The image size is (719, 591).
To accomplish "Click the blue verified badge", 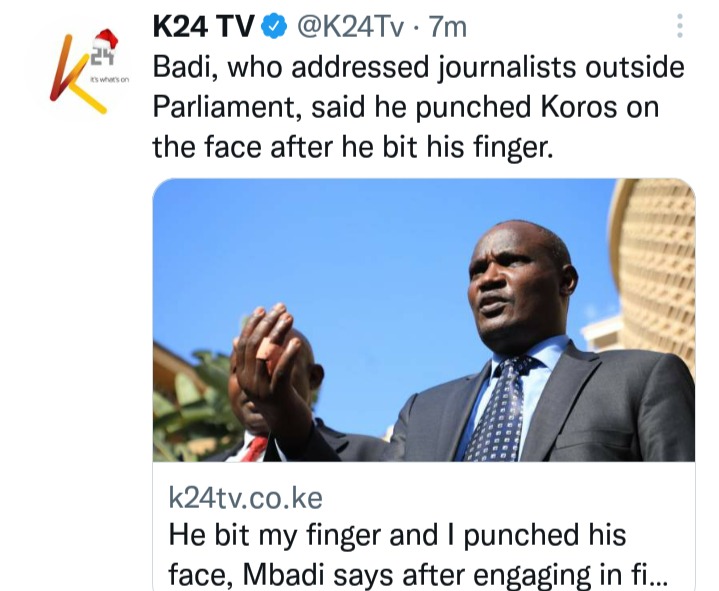I will 274,27.
